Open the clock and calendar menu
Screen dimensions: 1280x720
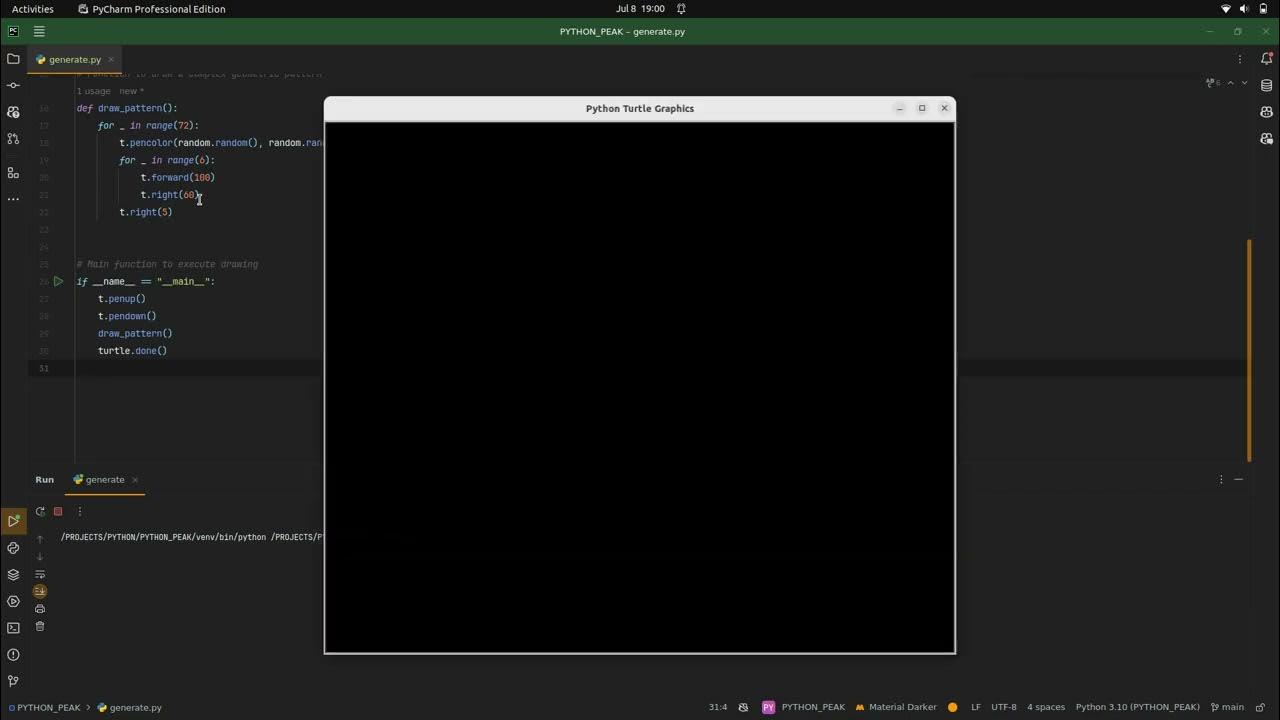coord(640,9)
